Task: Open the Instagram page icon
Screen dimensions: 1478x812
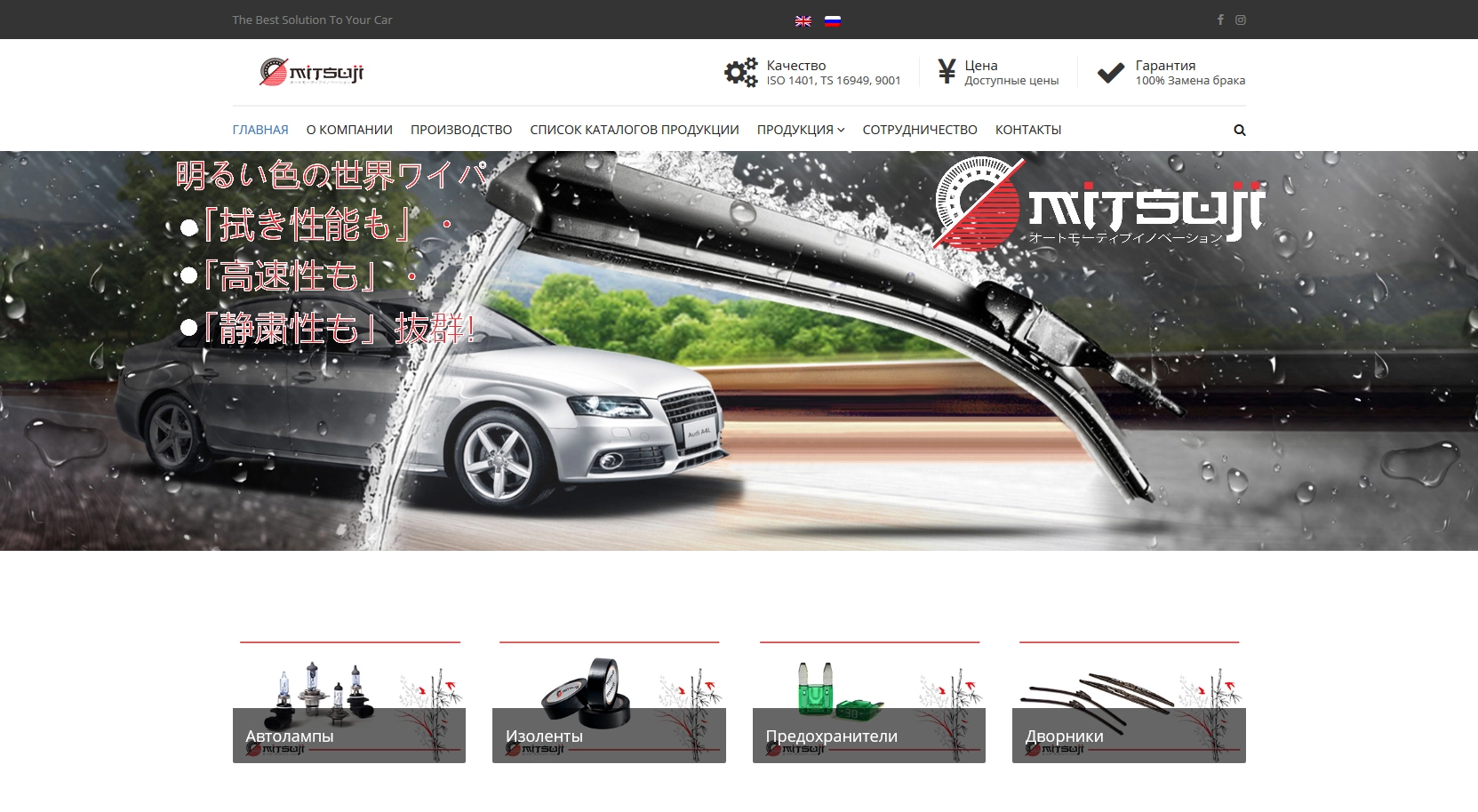Action: point(1241,20)
